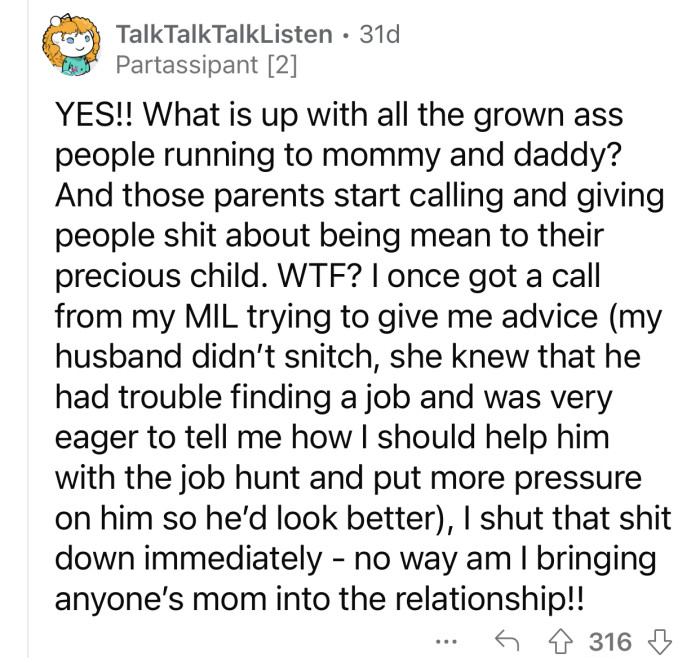
Task: Click the reply arrow icon
Action: click(507, 641)
